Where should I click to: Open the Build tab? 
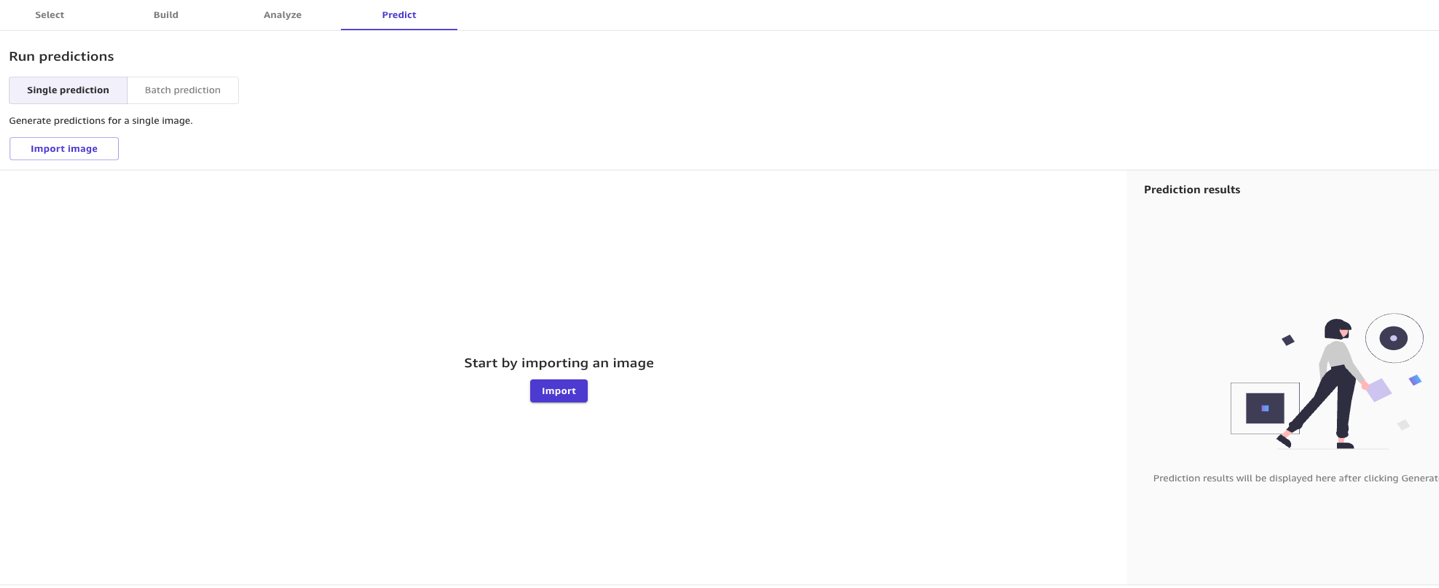(x=166, y=15)
